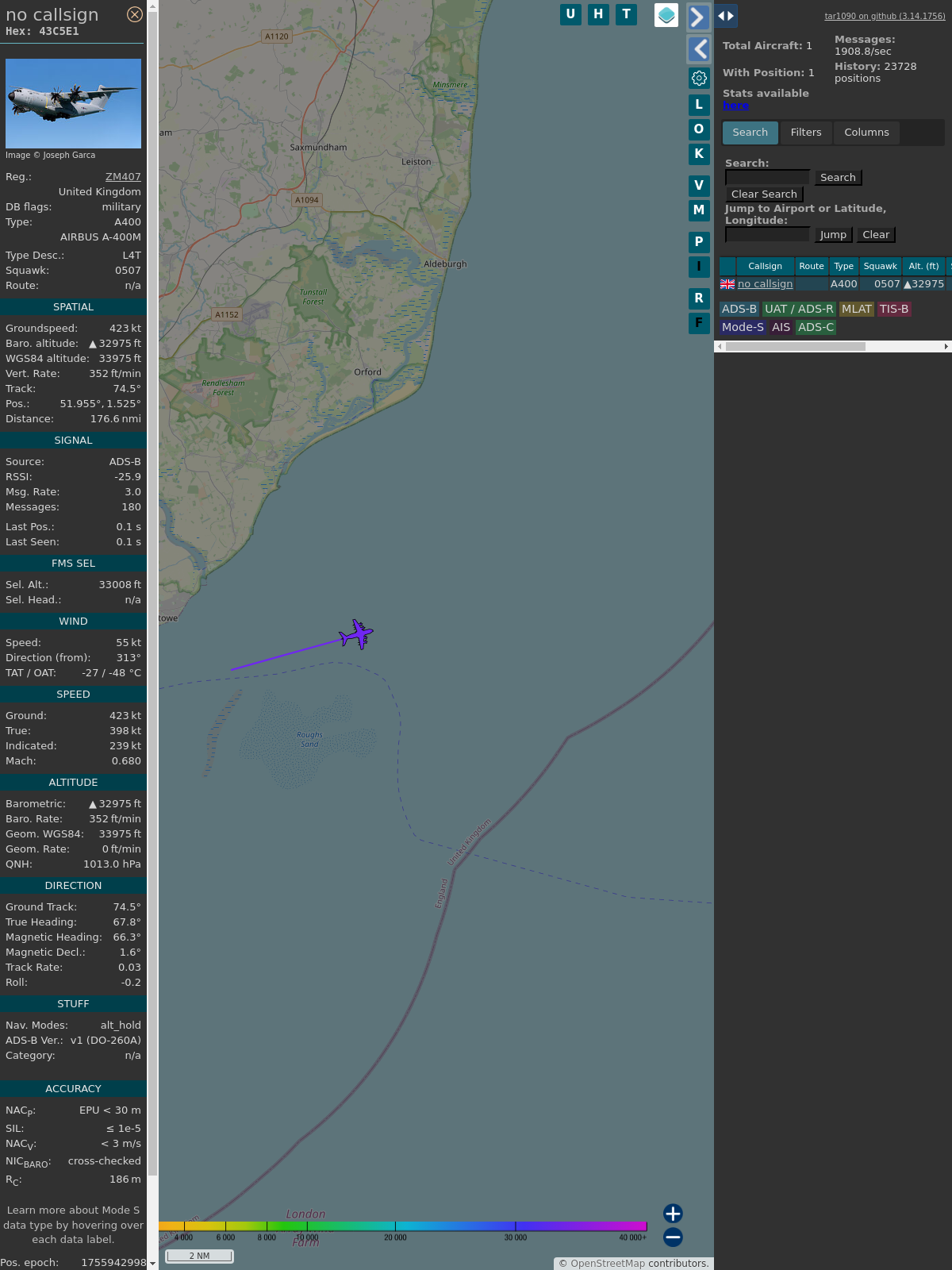The width and height of the screenshot is (952, 1270).
Task: Click the ADS-B legend label
Action: tap(739, 310)
